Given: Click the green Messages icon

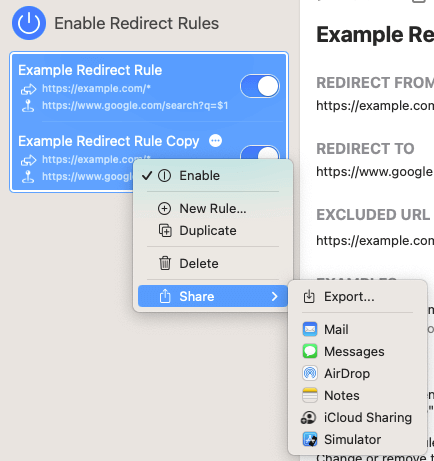Looking at the screenshot, I should (310, 351).
